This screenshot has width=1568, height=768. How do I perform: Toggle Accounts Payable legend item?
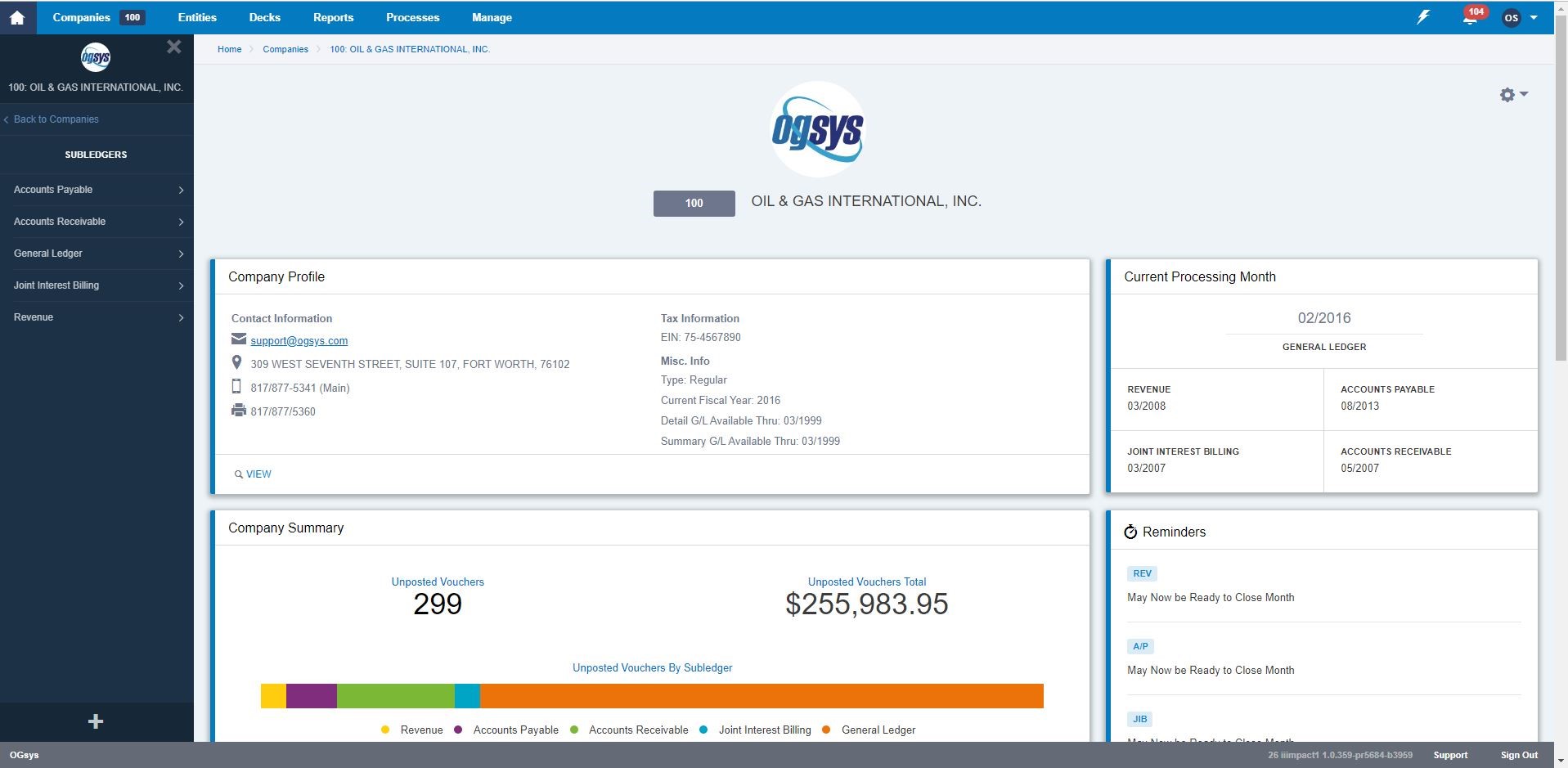pos(506,730)
